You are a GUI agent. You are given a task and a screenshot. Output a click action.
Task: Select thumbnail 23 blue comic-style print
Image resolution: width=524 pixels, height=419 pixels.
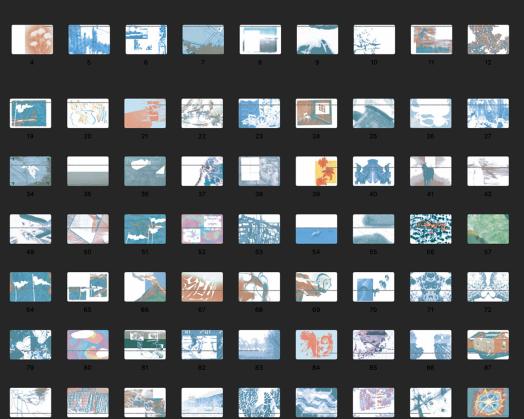(259, 113)
